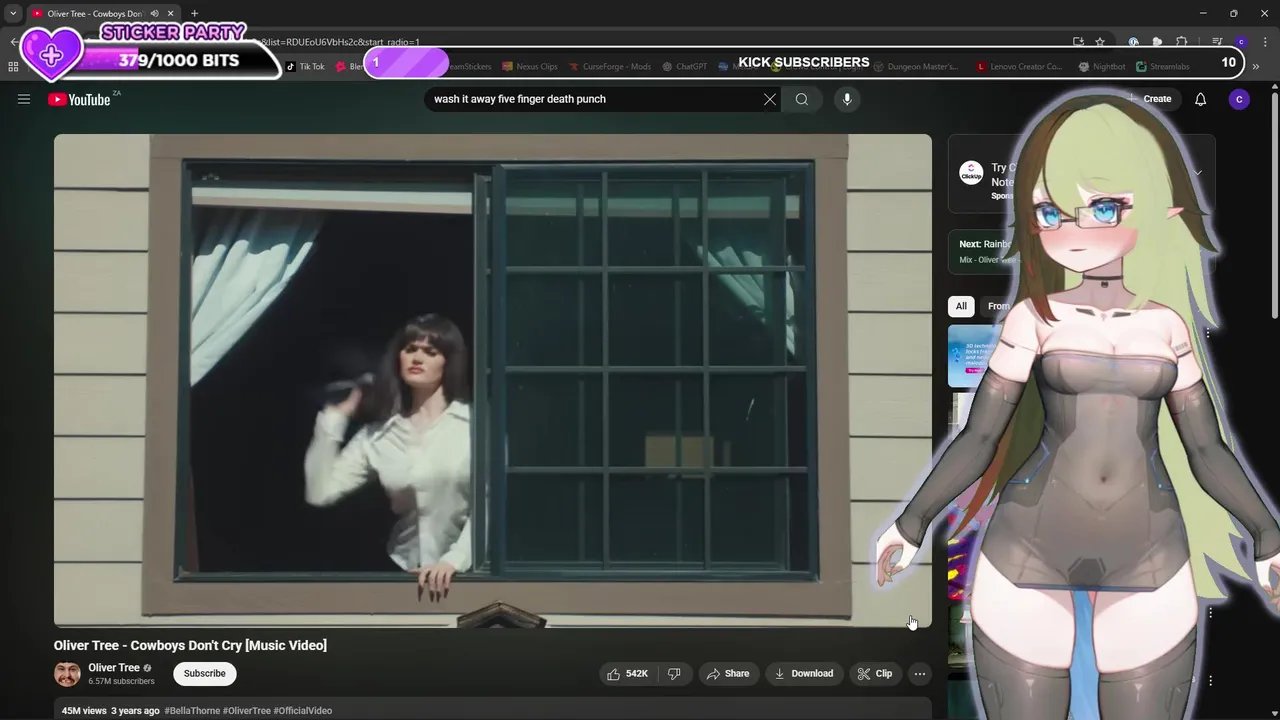The width and height of the screenshot is (1280, 720).
Task: Open Streamlabs bookmark
Action: 1162,67
